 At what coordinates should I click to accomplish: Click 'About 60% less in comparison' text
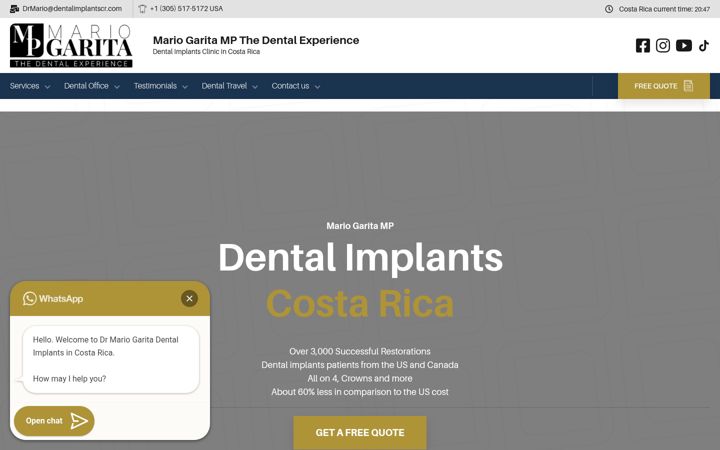(360, 392)
